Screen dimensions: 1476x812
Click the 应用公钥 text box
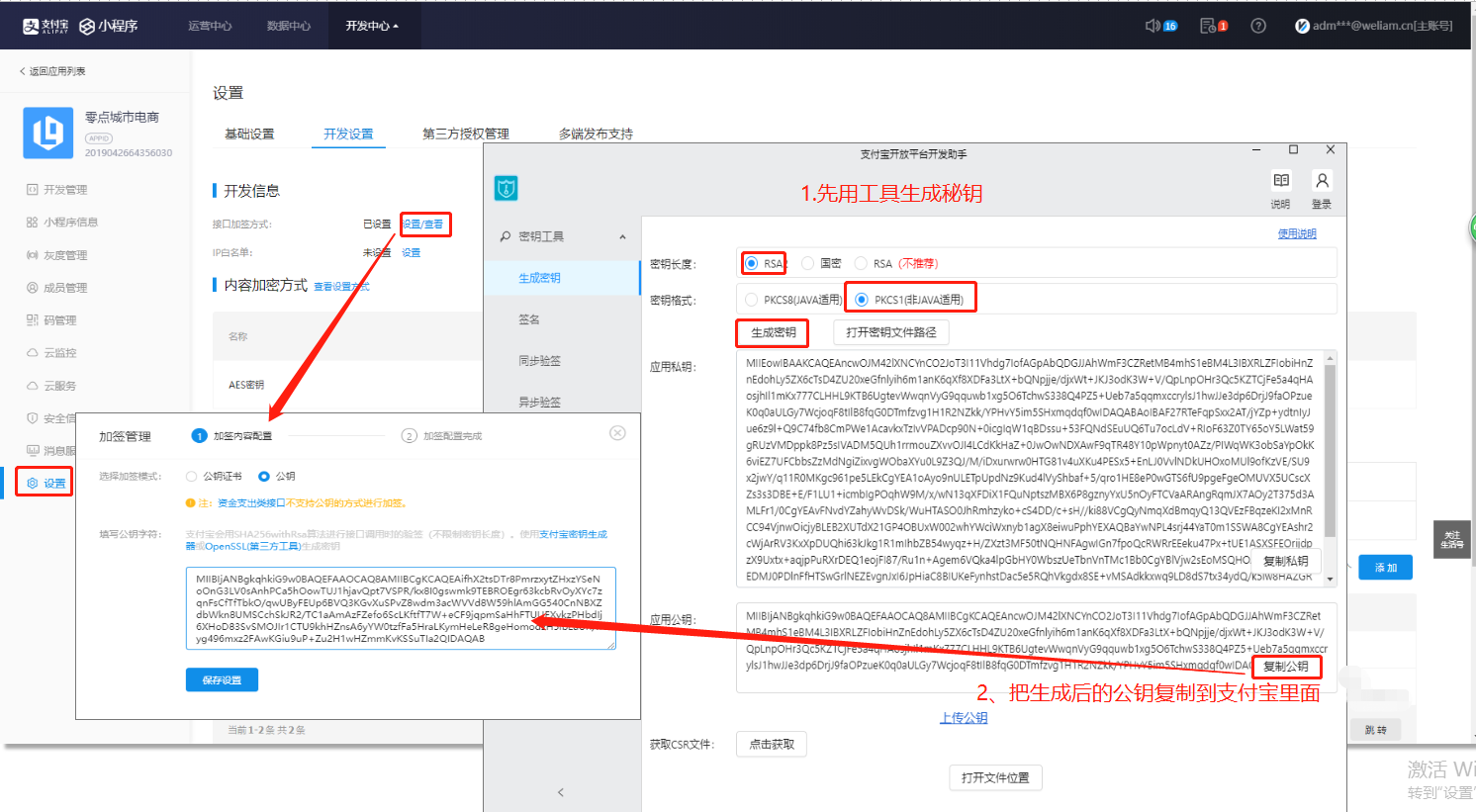coord(1036,648)
